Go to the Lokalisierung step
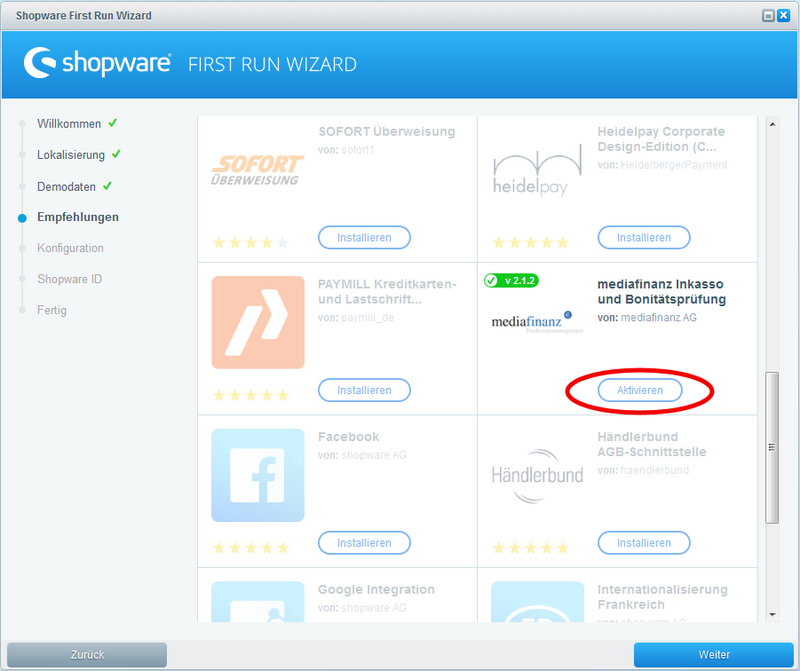Screen dimensions: 800x671 71,155
